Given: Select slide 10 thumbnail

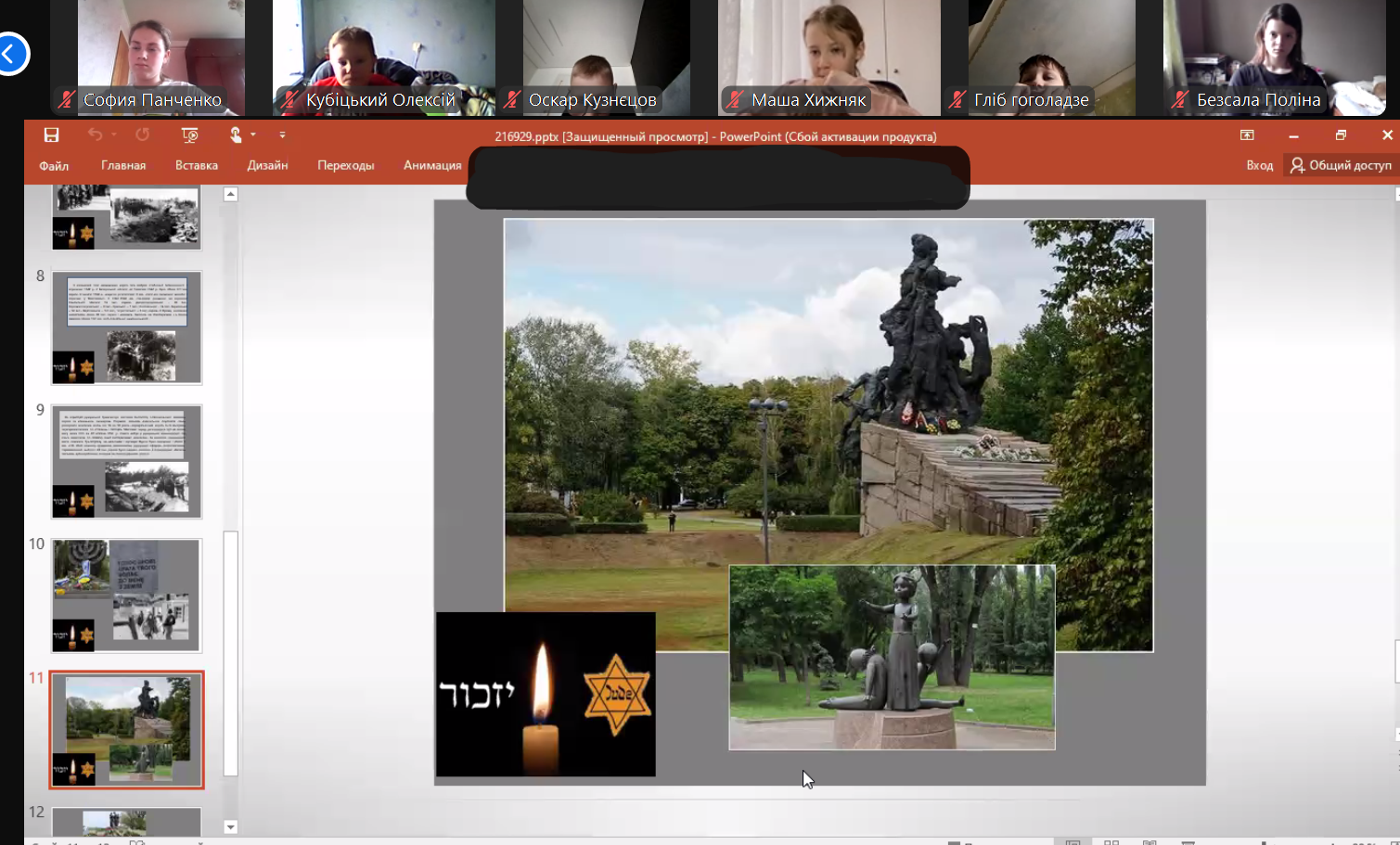Looking at the screenshot, I should click(126, 595).
